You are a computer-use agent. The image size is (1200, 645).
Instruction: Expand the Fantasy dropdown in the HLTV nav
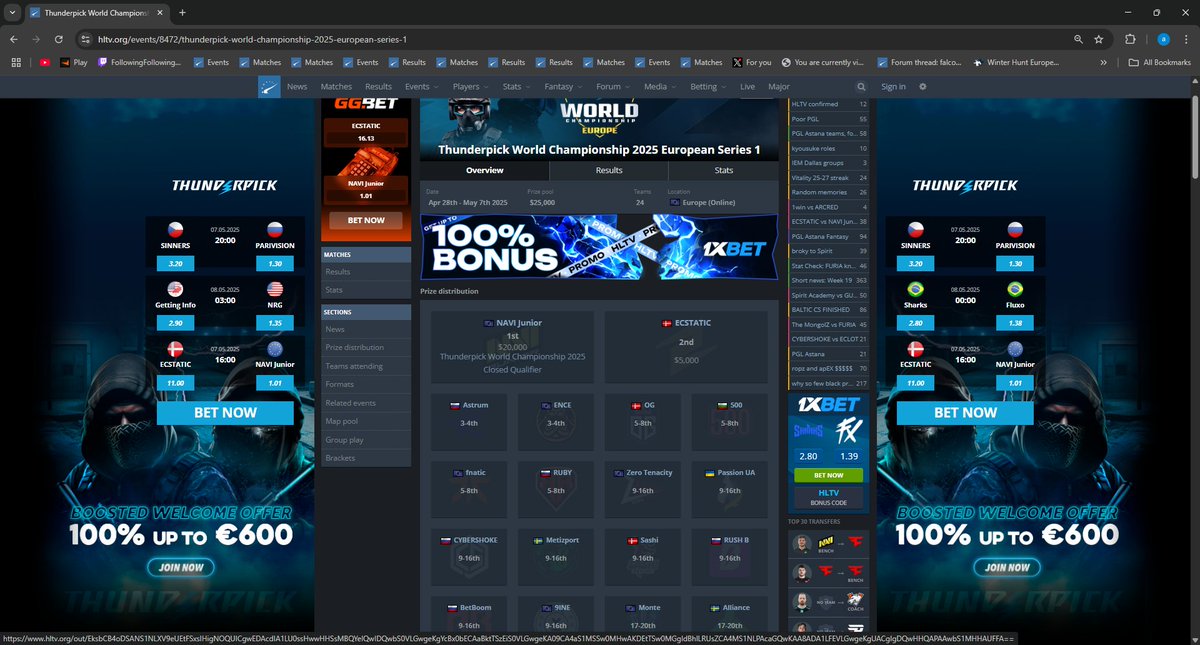[x=563, y=87]
